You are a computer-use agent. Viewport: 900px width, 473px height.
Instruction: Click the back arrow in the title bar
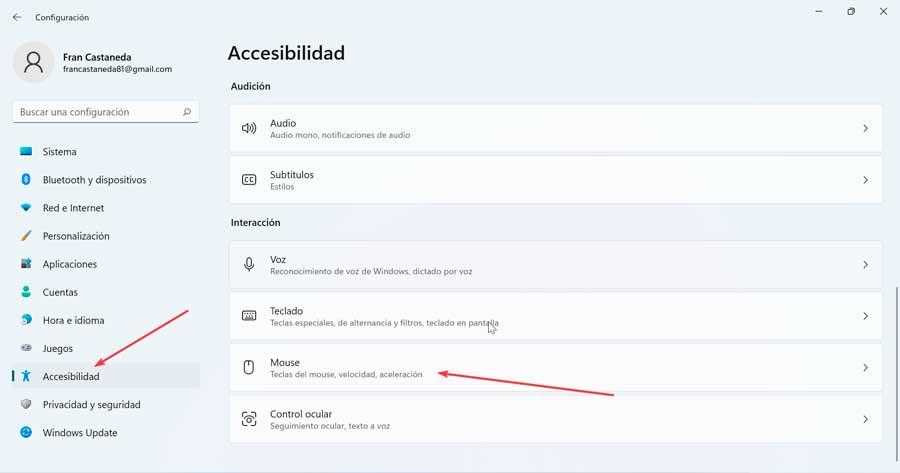click(17, 17)
